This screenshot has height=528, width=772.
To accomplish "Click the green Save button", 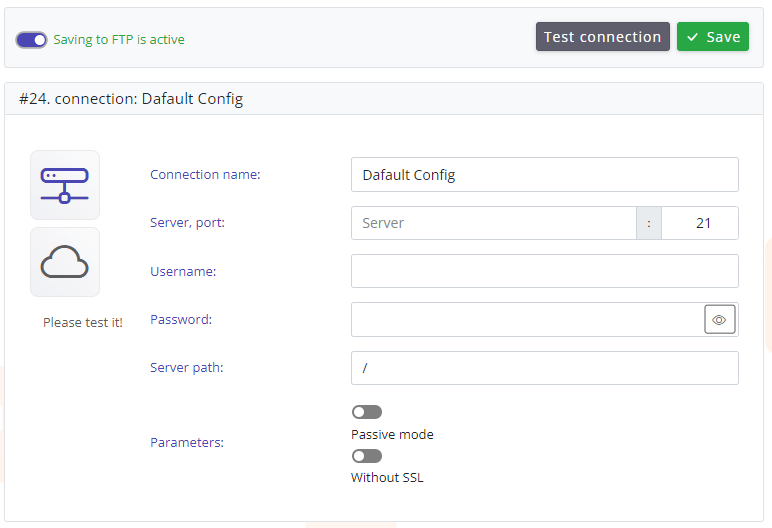I will pos(712,37).
